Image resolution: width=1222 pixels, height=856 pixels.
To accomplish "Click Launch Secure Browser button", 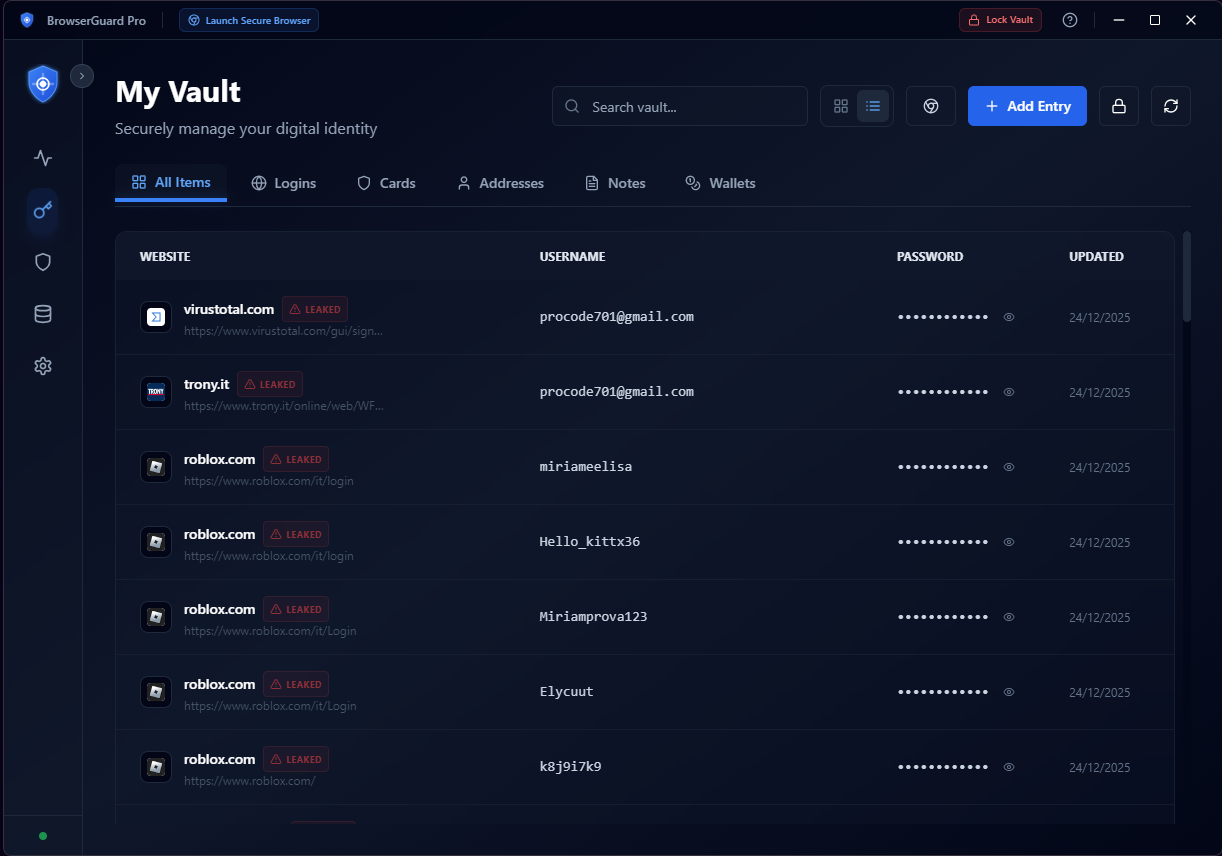I will [249, 20].
